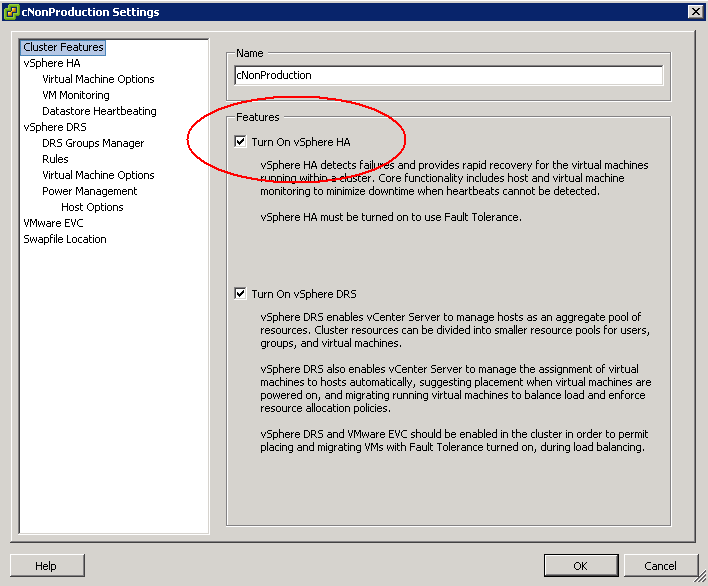
Task: Open the Rules page under vSphere DRS
Action: click(55, 159)
